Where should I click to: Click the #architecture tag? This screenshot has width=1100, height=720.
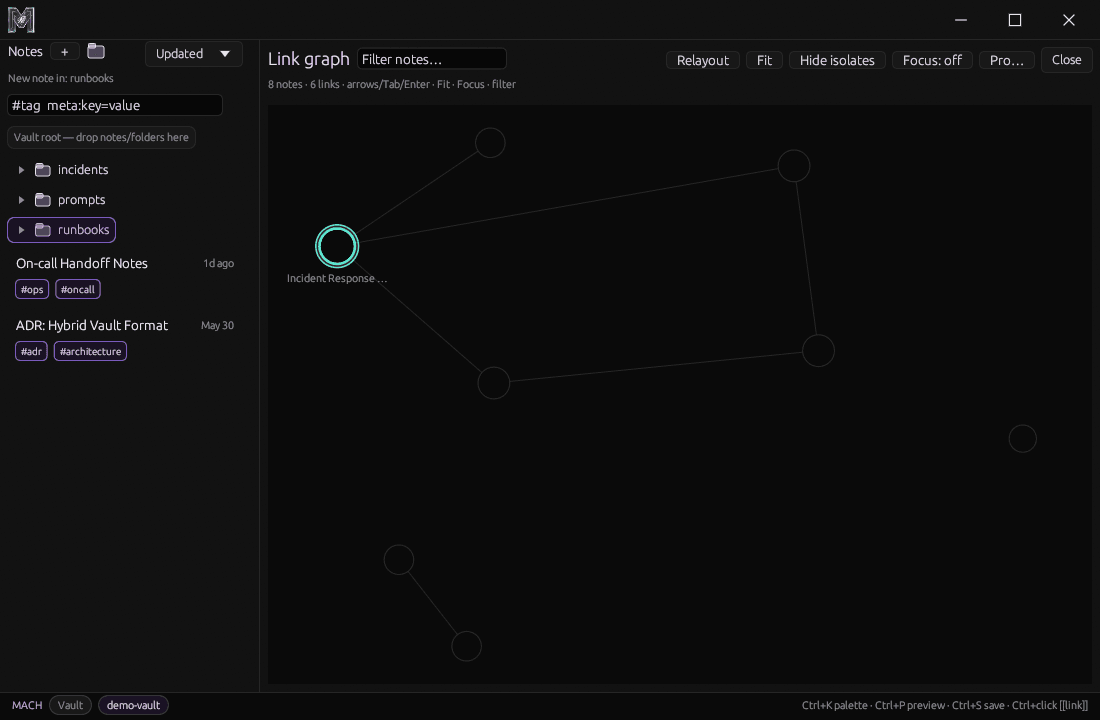[90, 352]
